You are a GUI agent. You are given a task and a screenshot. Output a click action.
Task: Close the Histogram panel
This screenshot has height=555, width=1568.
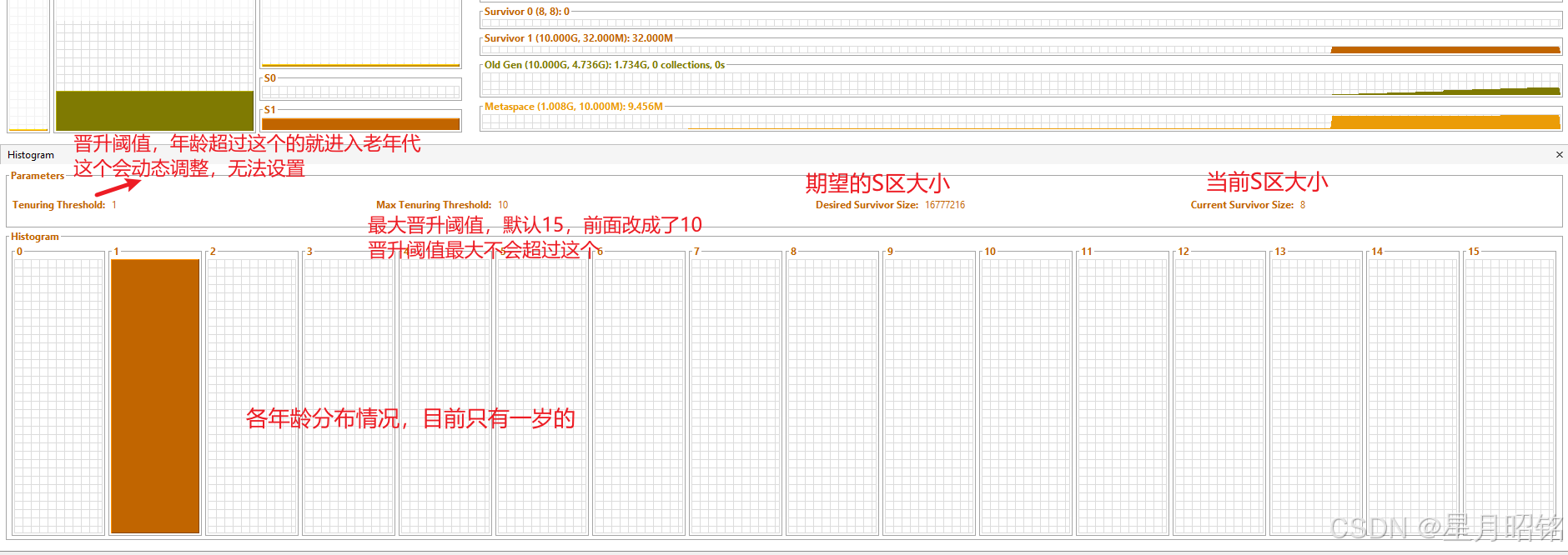[x=1559, y=155]
